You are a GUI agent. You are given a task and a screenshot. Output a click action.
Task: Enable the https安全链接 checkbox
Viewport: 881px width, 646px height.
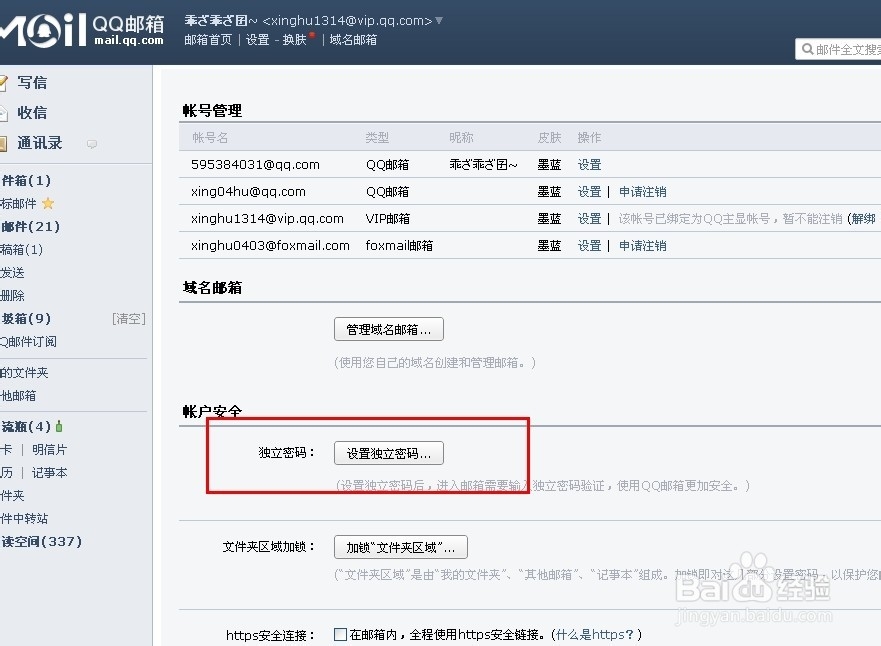339,633
